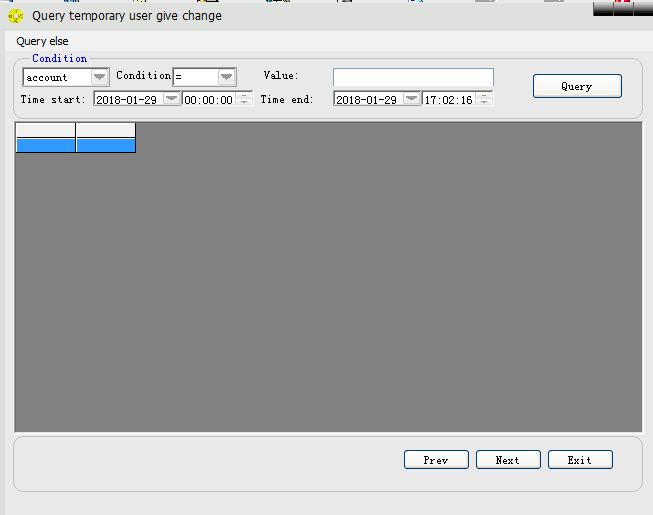Click the second column header in grid
Image resolution: width=653 pixels, height=515 pixels.
(106, 130)
